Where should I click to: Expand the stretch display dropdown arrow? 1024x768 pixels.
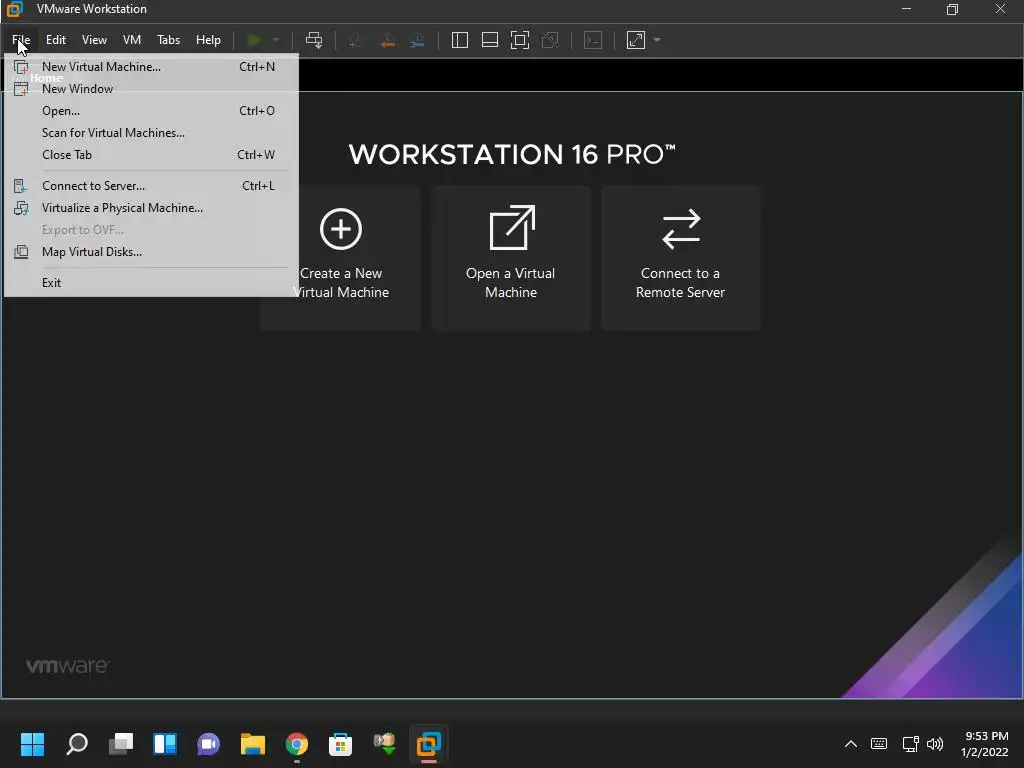(657, 40)
